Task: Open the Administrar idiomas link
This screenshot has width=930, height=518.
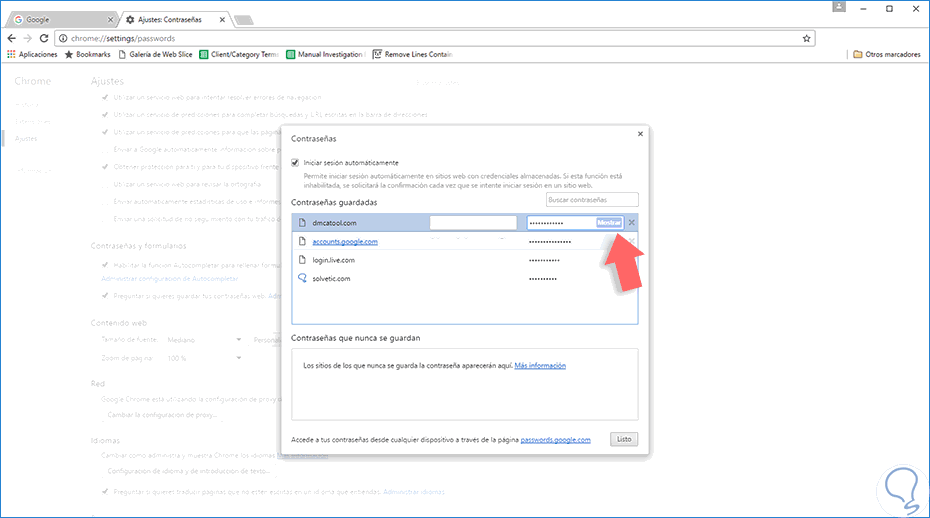Action: point(413,492)
